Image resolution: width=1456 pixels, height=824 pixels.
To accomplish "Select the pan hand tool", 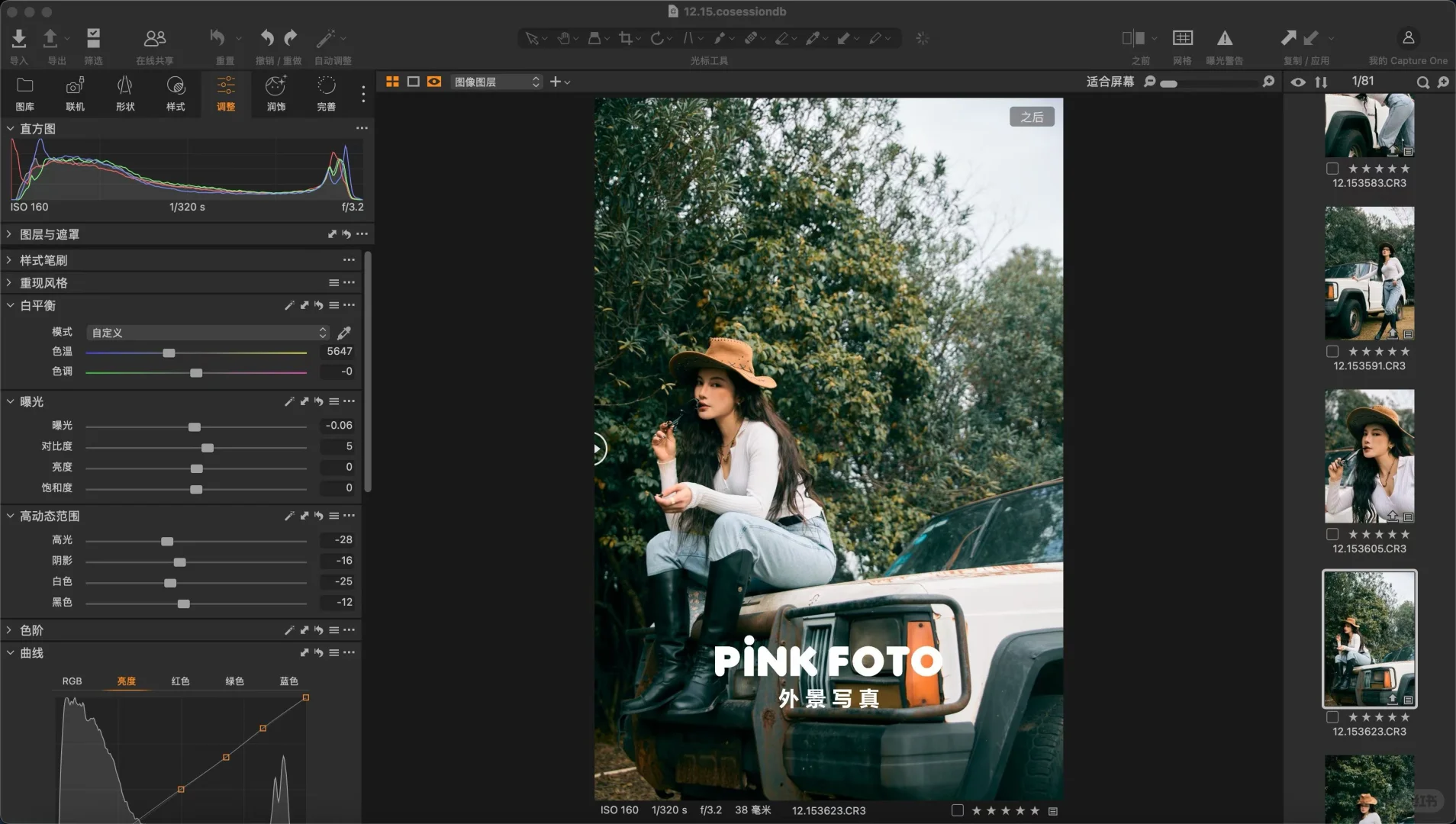I will (563, 38).
